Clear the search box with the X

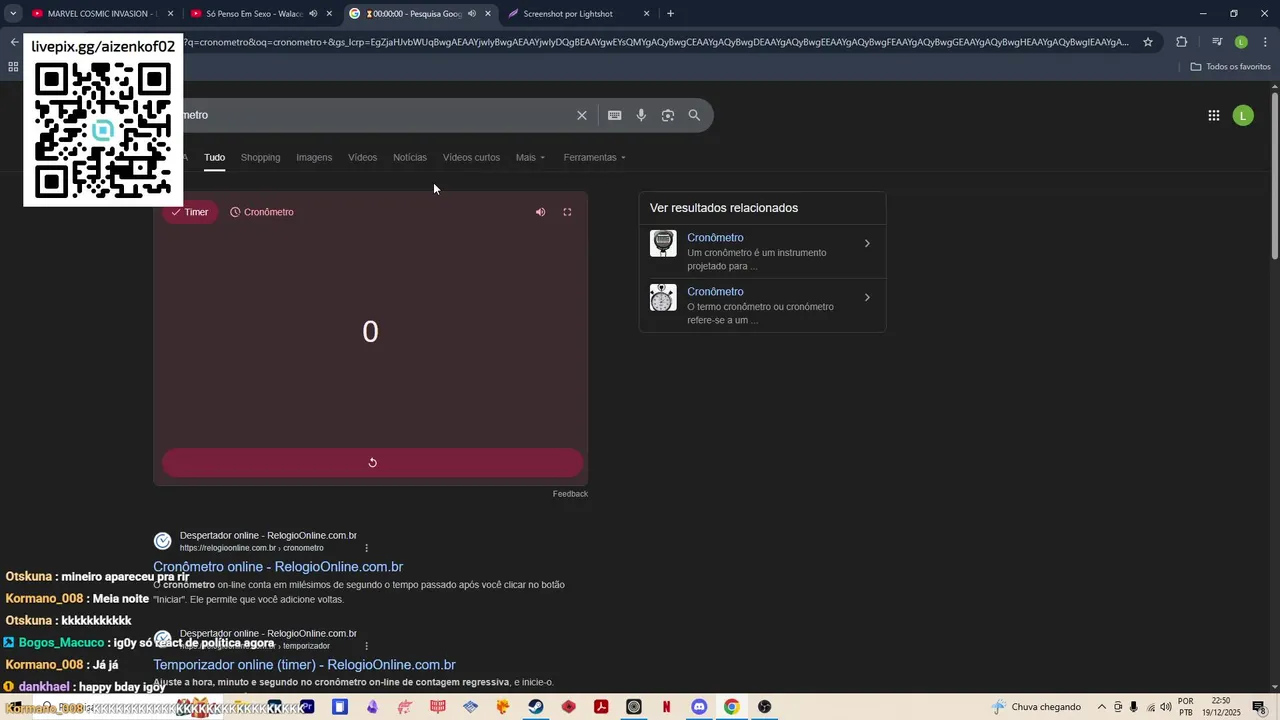(582, 115)
